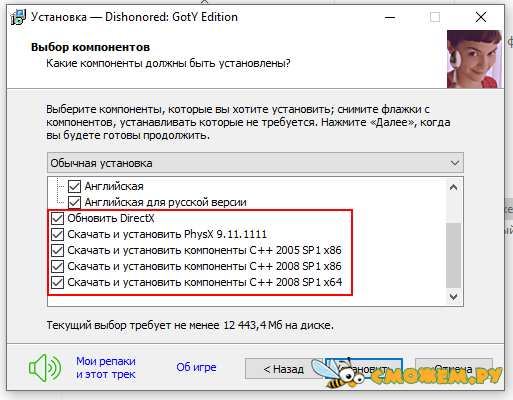Click the scroll down arrow in component list
The height and width of the screenshot is (400, 513).
click(453, 297)
